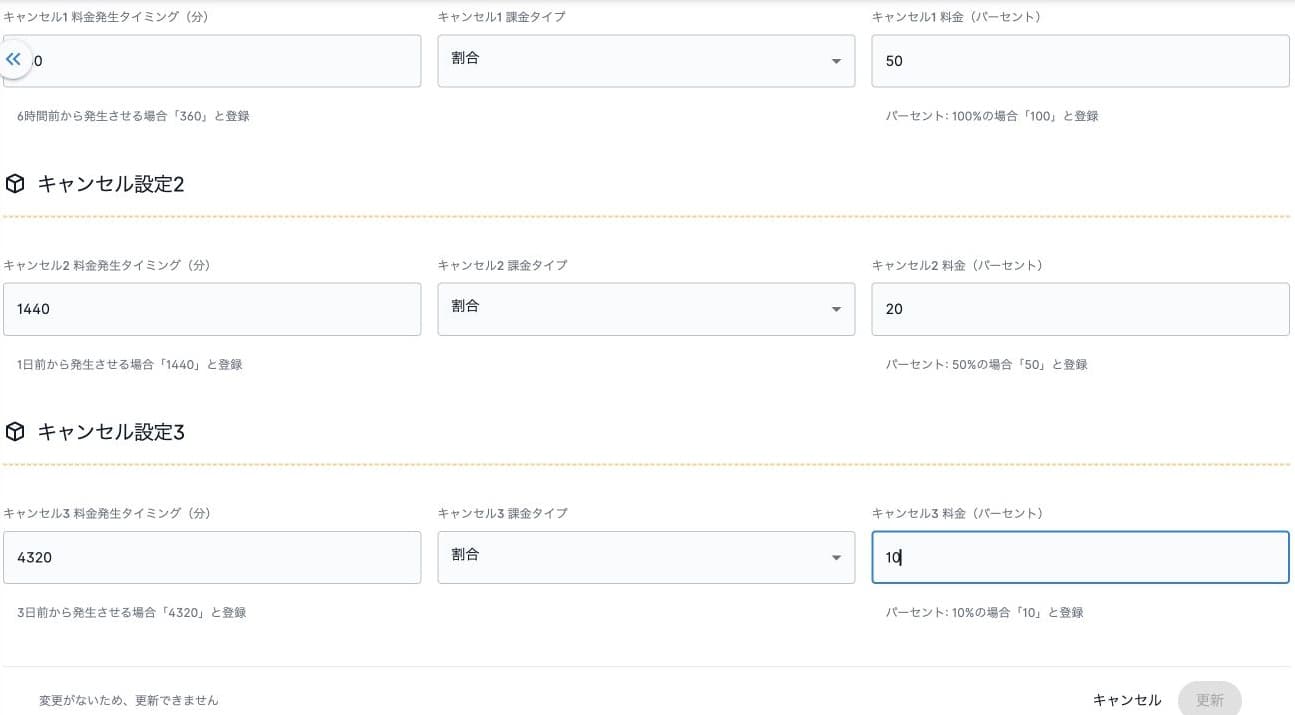Click hint パーセント: 10%の場合「10」と登録

coord(985,612)
